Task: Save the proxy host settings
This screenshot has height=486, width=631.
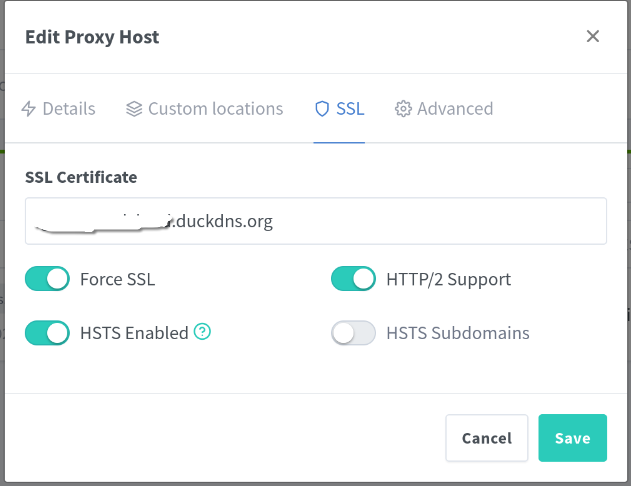Action: 572,438
